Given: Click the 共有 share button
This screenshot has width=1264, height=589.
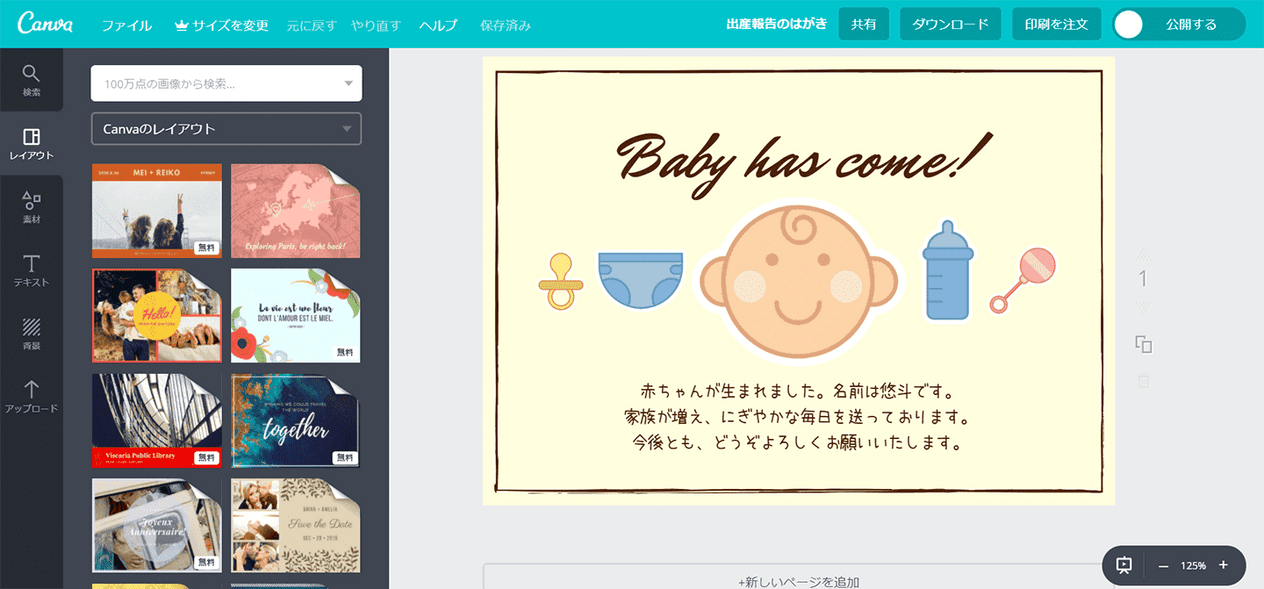Looking at the screenshot, I should click(x=863, y=25).
